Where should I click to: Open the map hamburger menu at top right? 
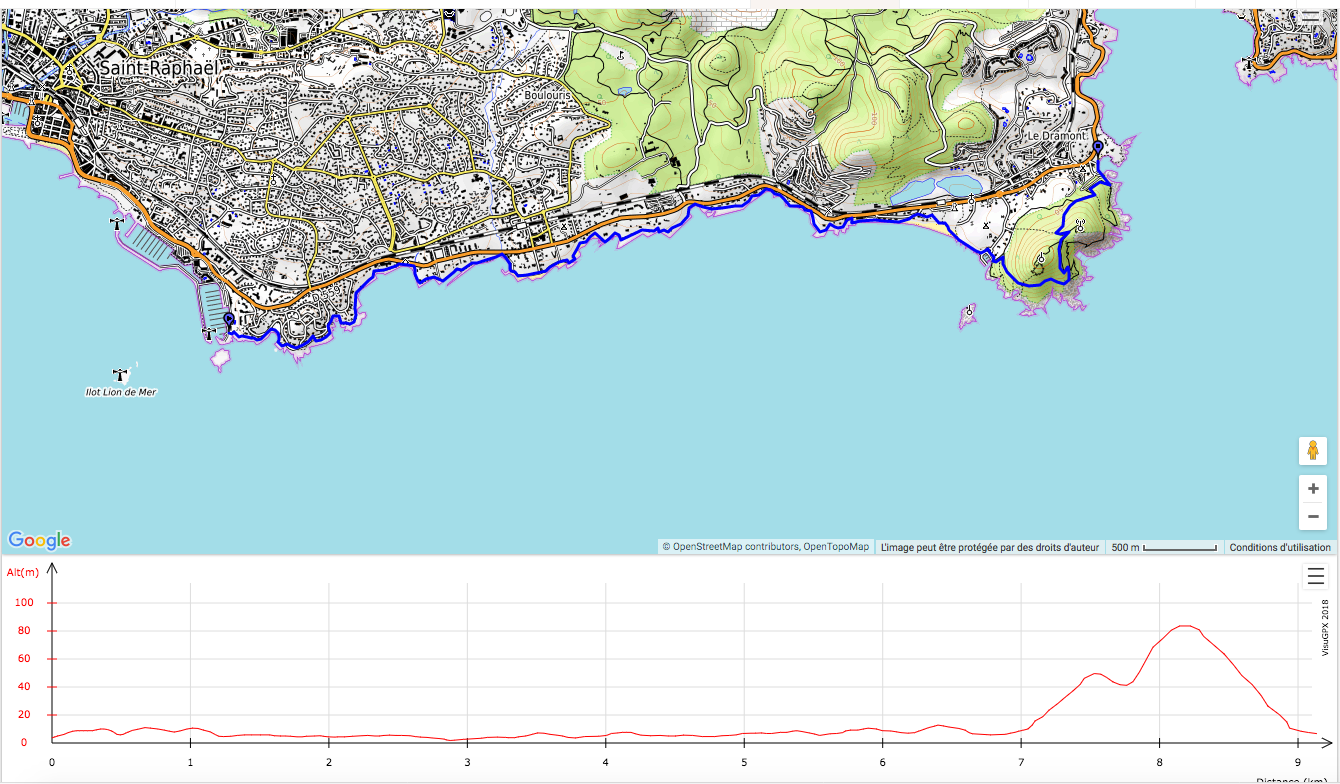1311,17
